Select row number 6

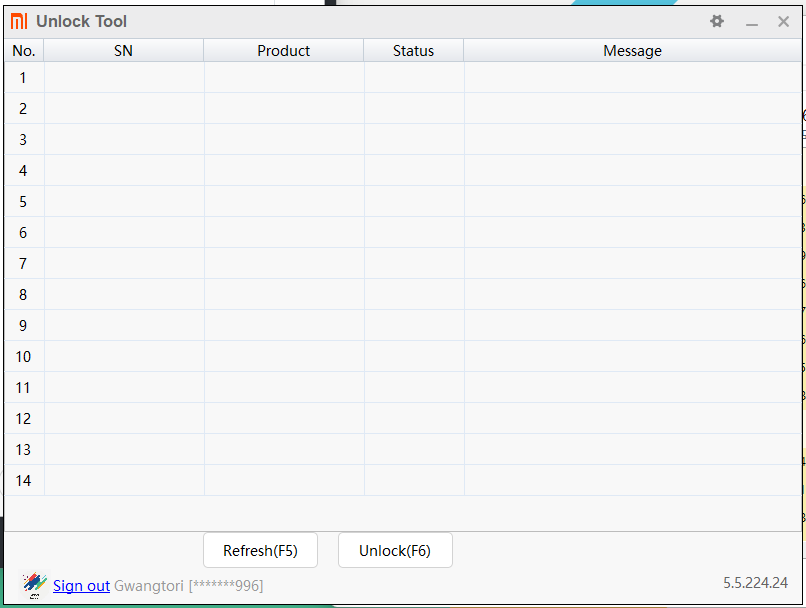point(403,232)
